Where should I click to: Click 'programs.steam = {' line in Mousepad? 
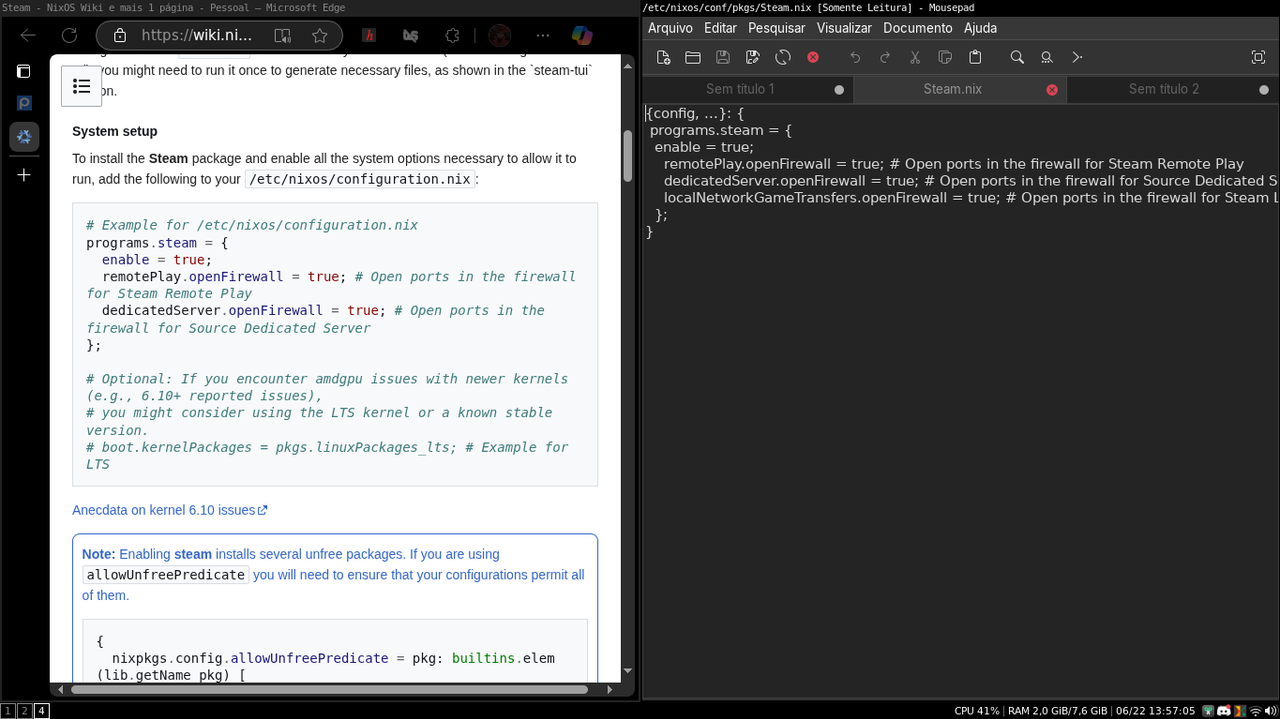pyautogui.click(x=720, y=130)
